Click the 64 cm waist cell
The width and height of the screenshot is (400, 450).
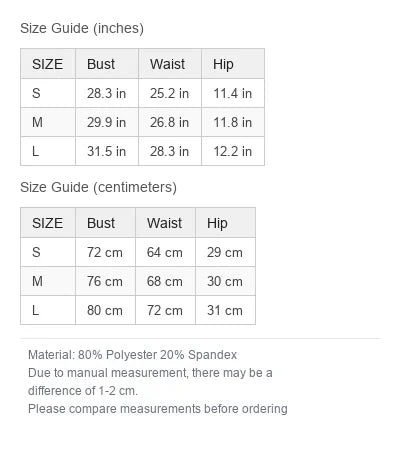165,252
